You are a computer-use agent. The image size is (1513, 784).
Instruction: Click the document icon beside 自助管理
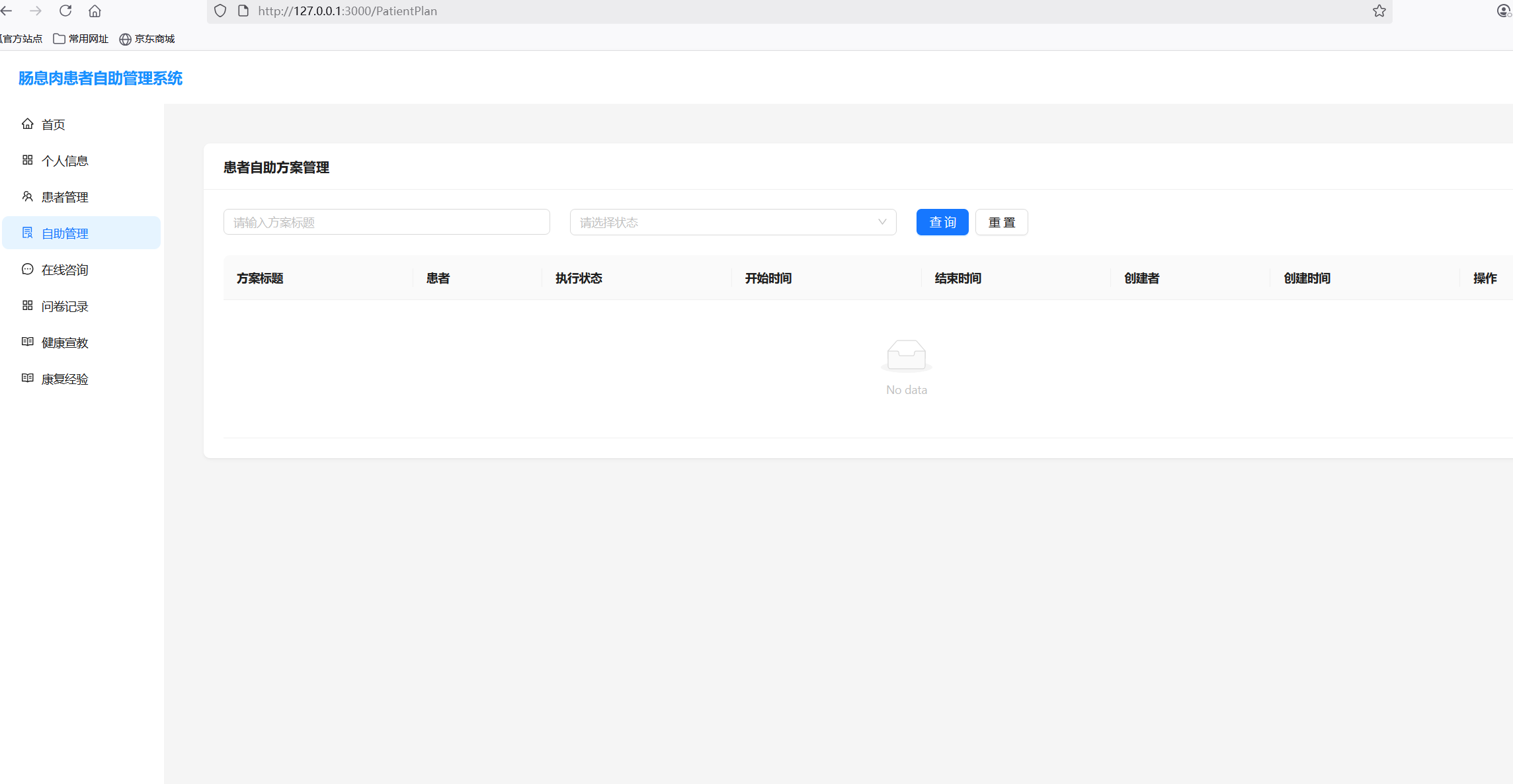pos(27,233)
